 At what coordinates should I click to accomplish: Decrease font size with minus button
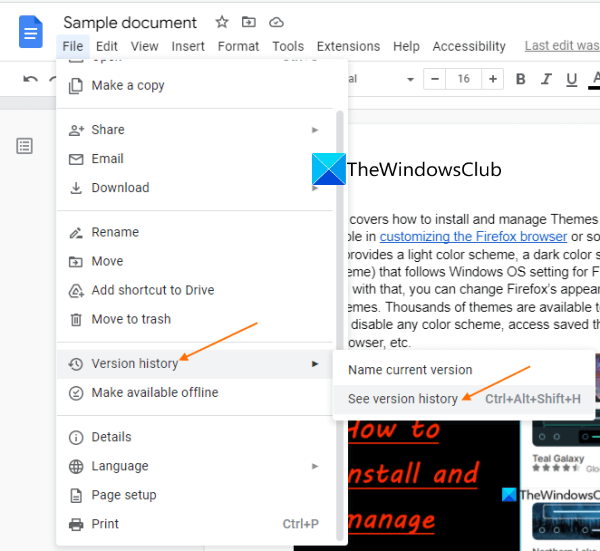tap(435, 79)
